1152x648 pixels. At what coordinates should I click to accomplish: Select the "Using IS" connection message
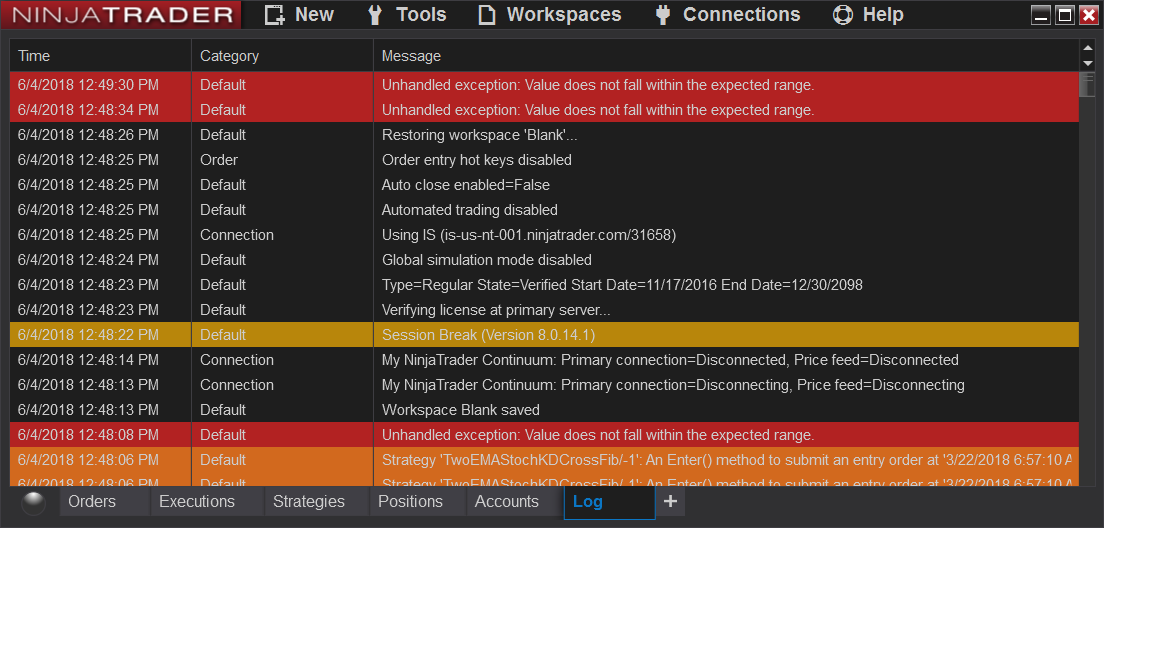(x=528, y=235)
